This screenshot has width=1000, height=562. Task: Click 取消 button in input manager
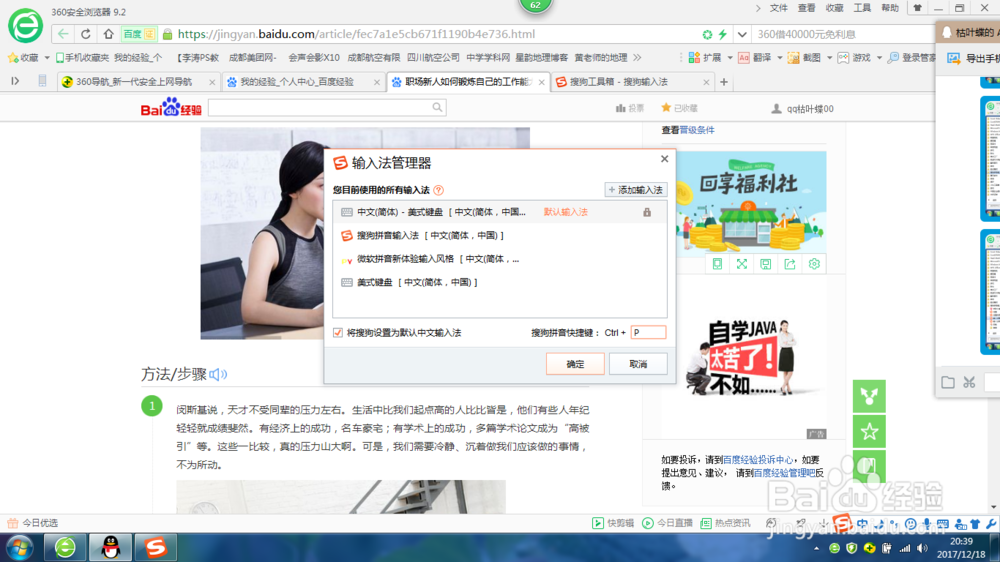tap(638, 364)
